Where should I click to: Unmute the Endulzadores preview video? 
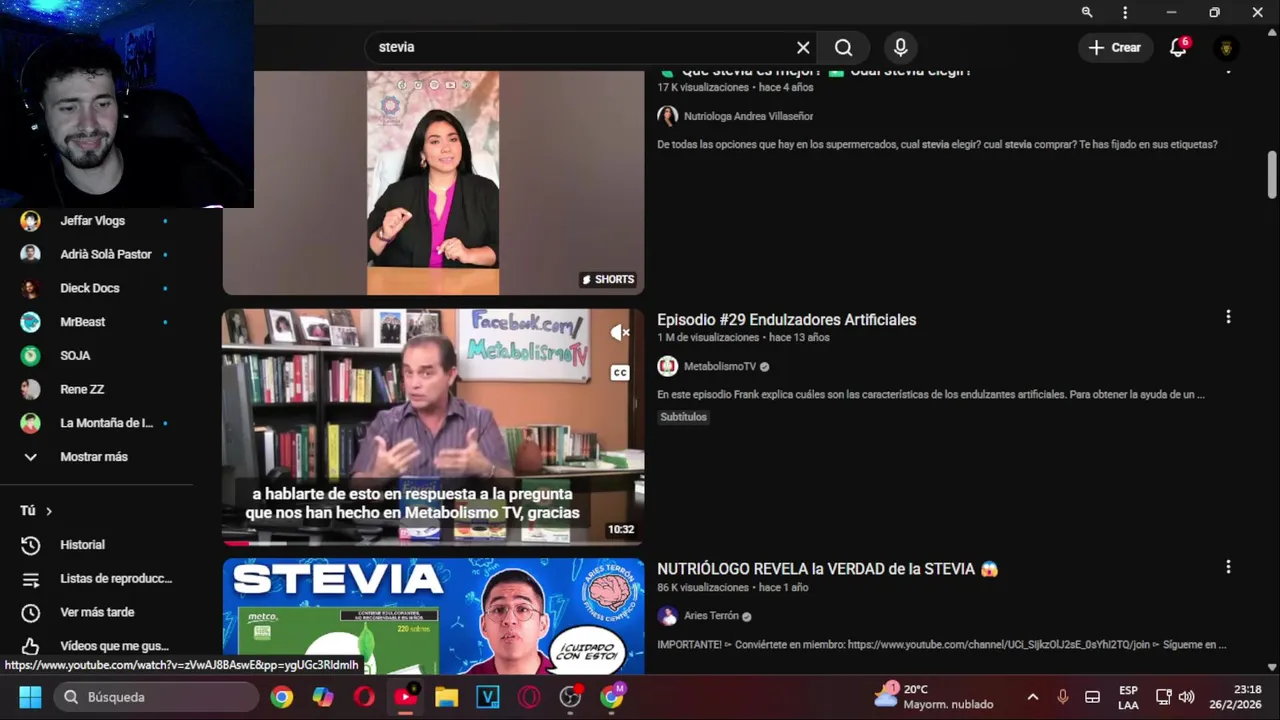click(620, 333)
